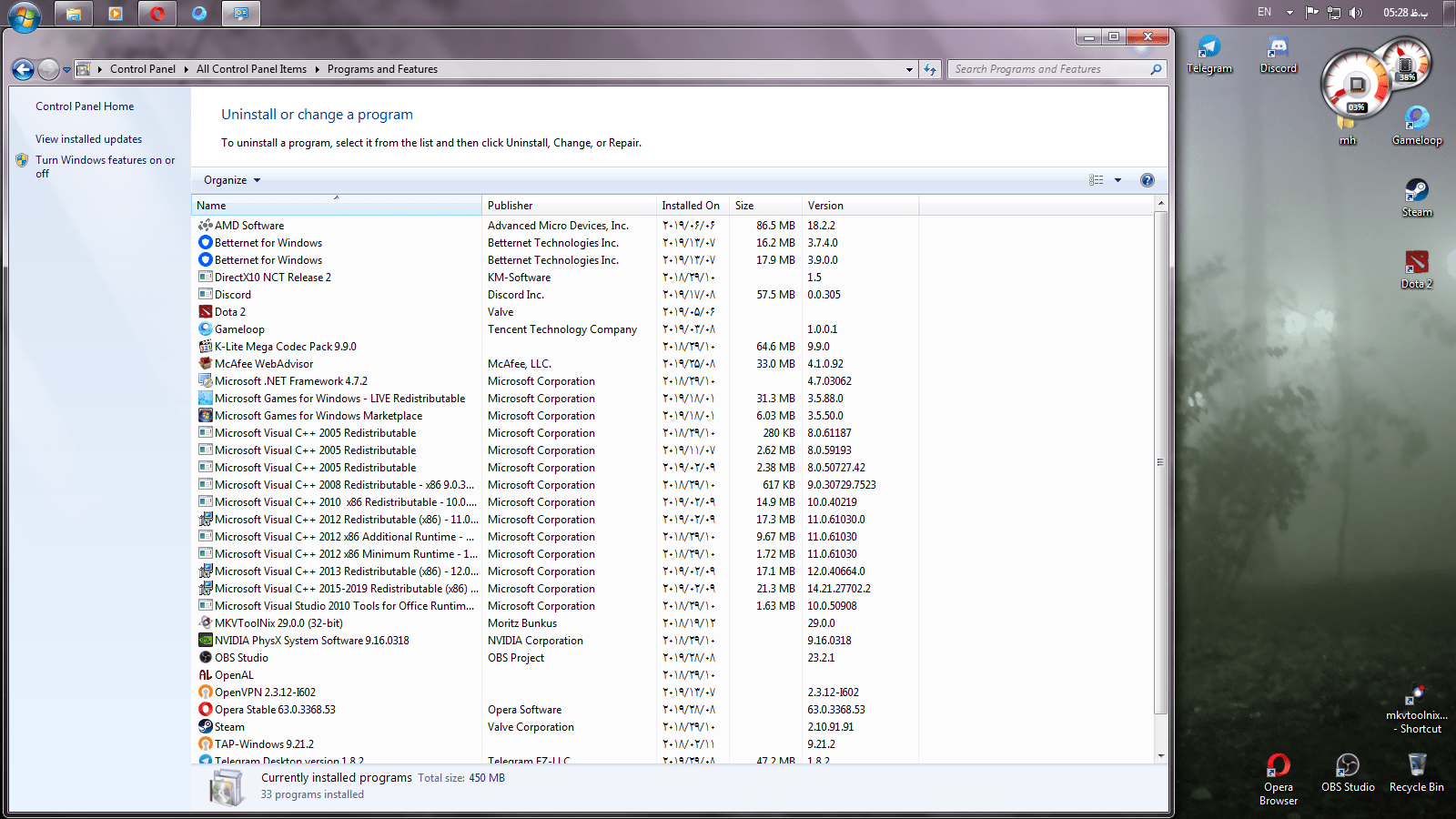
Task: Go to Control Panel Home
Action: [85, 106]
